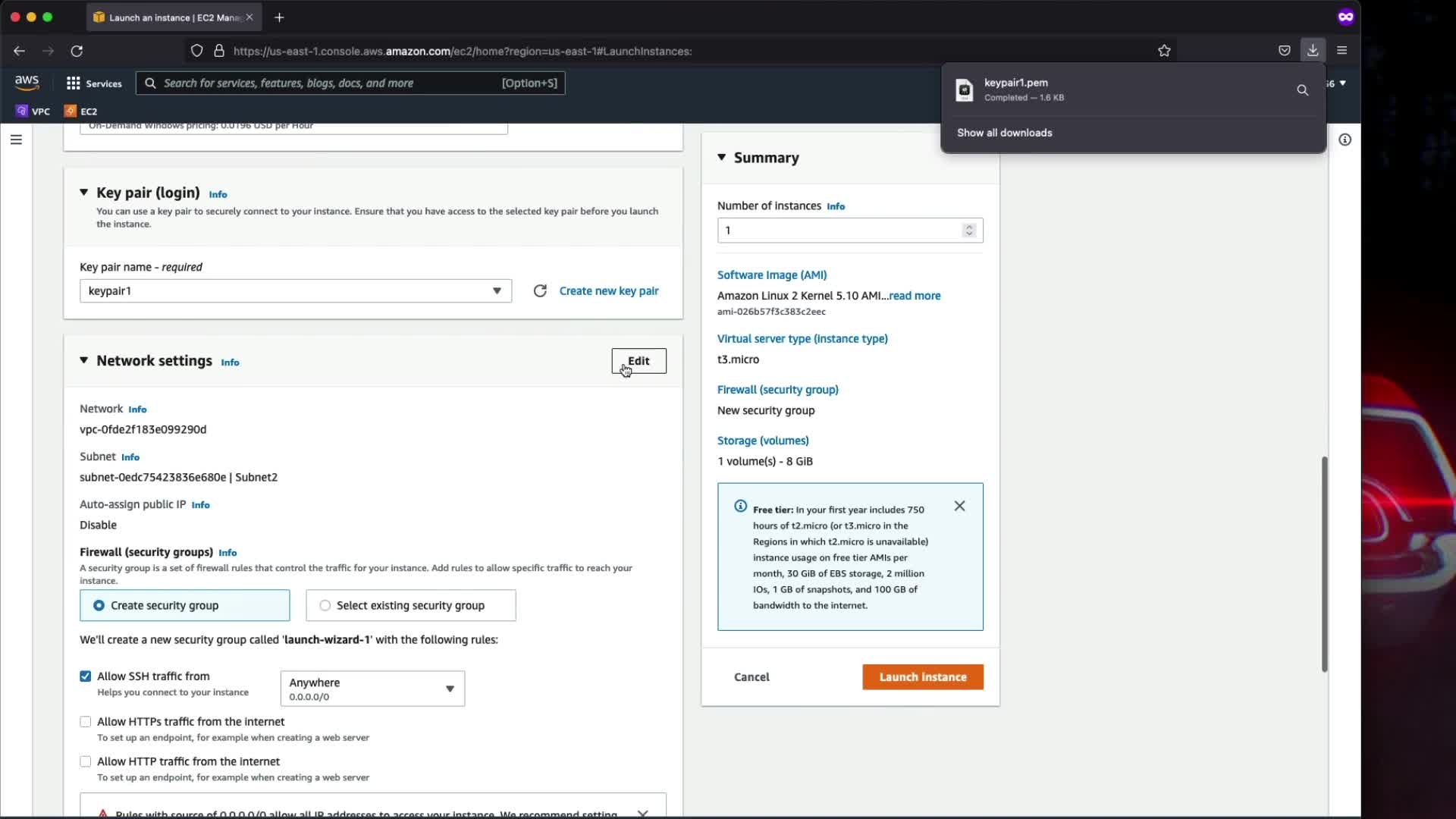Open the VPC bookmark shortcut
1456x819 pixels.
33,111
